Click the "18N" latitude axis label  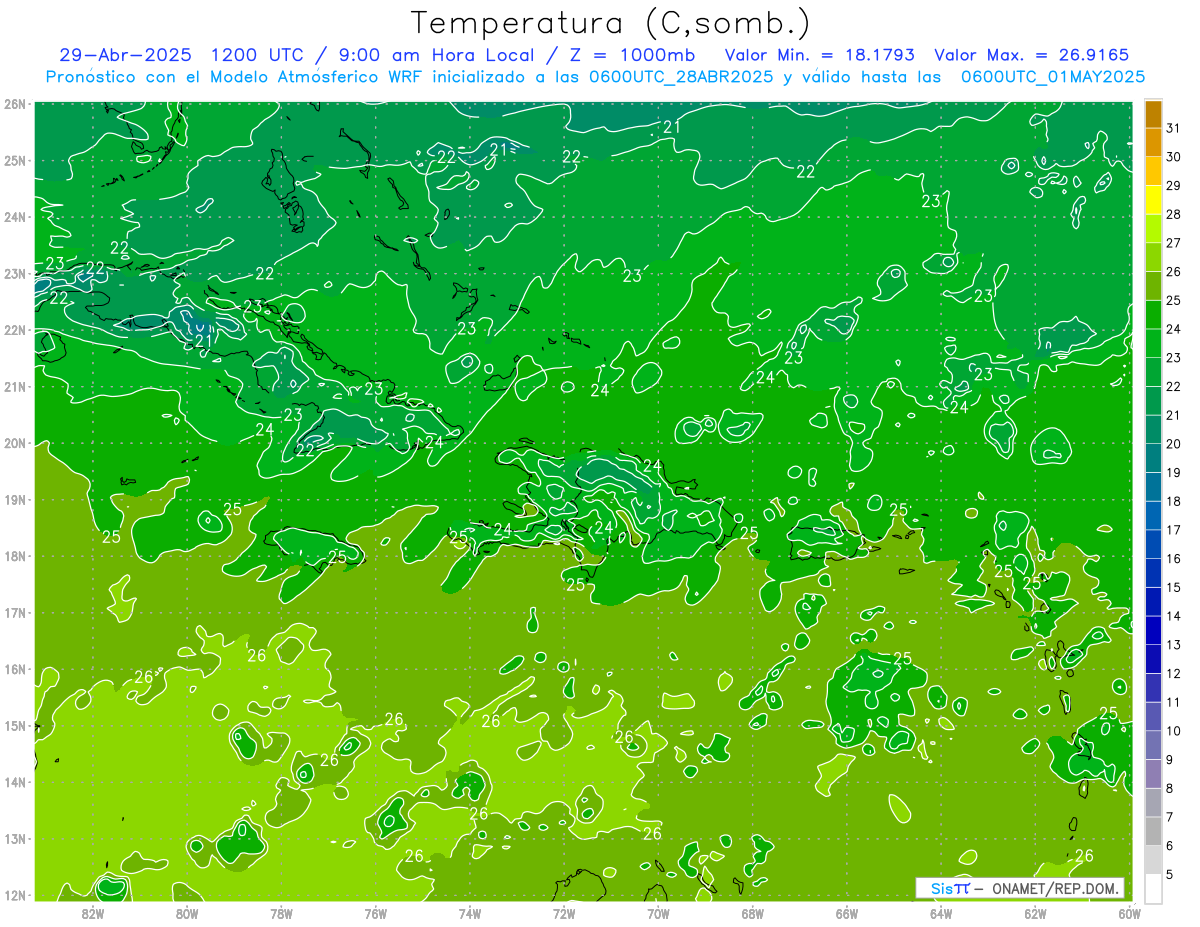[x=15, y=556]
